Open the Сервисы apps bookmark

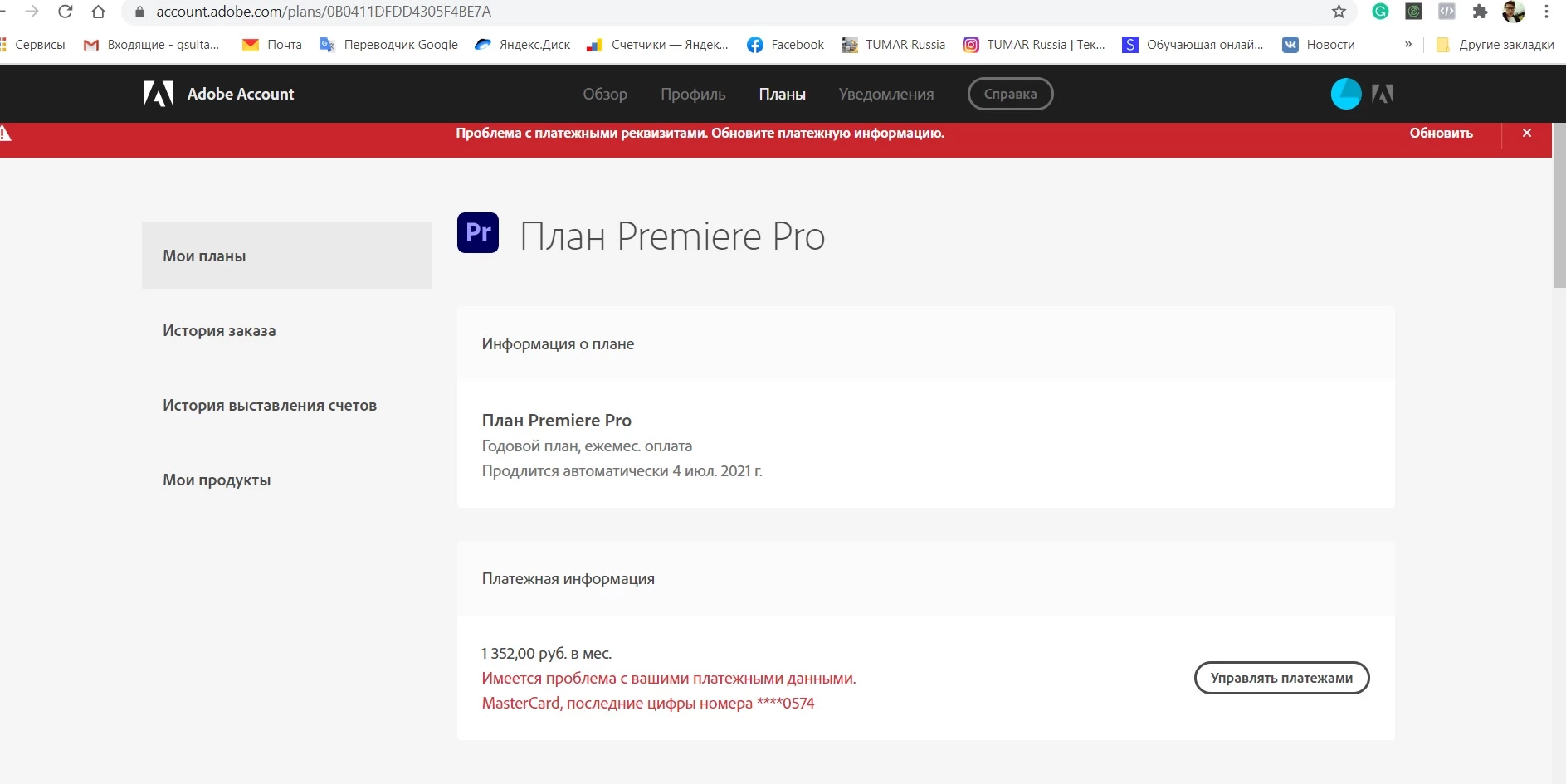pyautogui.click(x=33, y=45)
